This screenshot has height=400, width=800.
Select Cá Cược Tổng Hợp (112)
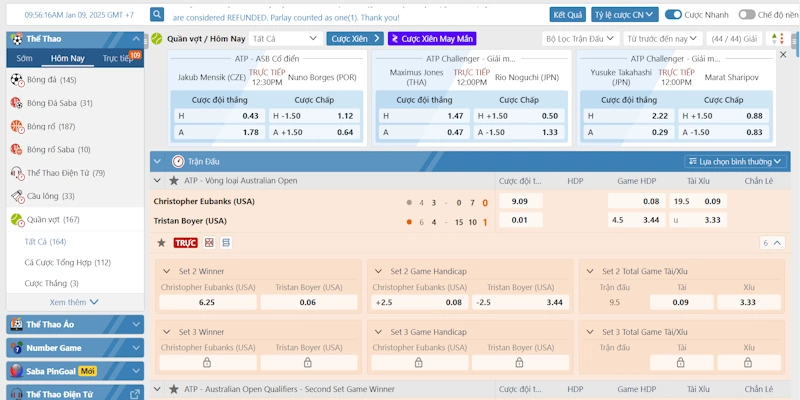[x=67, y=262]
